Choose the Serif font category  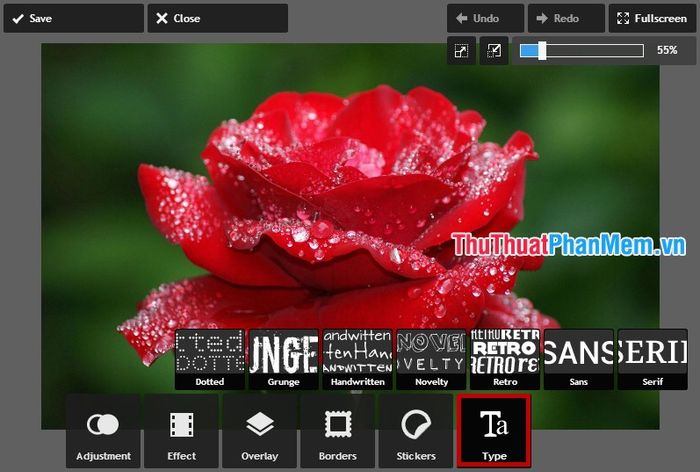click(653, 359)
